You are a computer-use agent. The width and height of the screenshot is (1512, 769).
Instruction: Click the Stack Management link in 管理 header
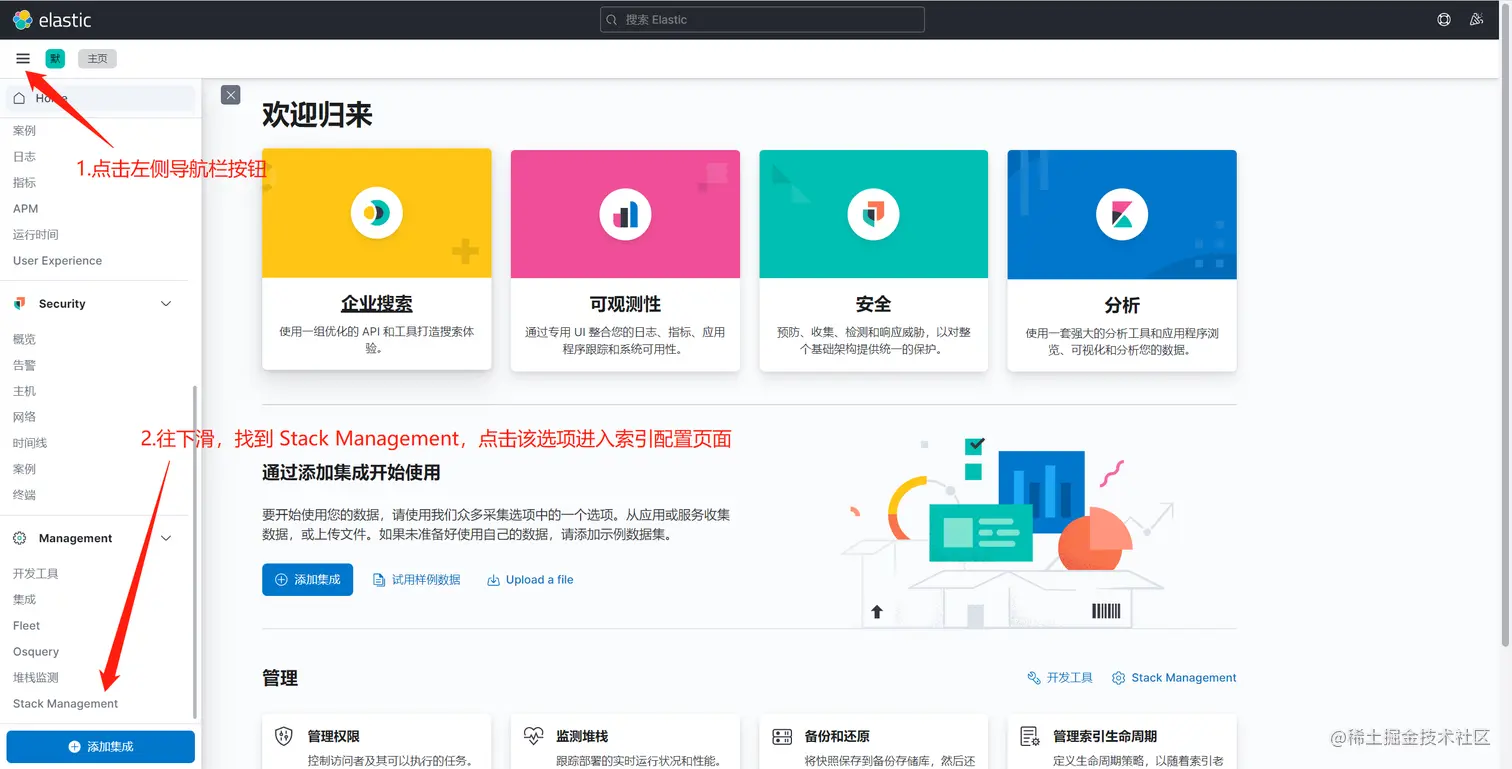[x=1174, y=678]
